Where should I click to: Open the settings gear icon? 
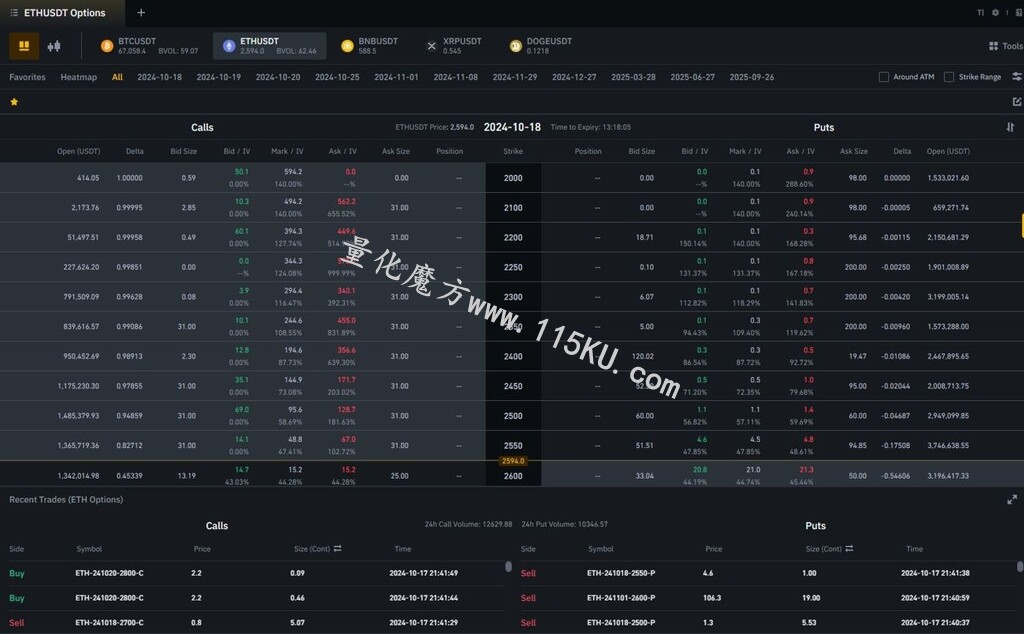[995, 12]
